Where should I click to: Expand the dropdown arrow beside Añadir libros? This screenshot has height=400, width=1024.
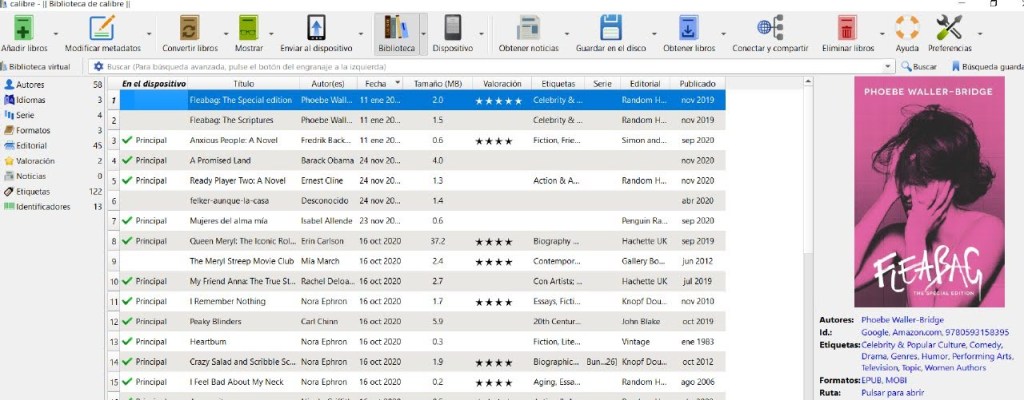(x=54, y=34)
